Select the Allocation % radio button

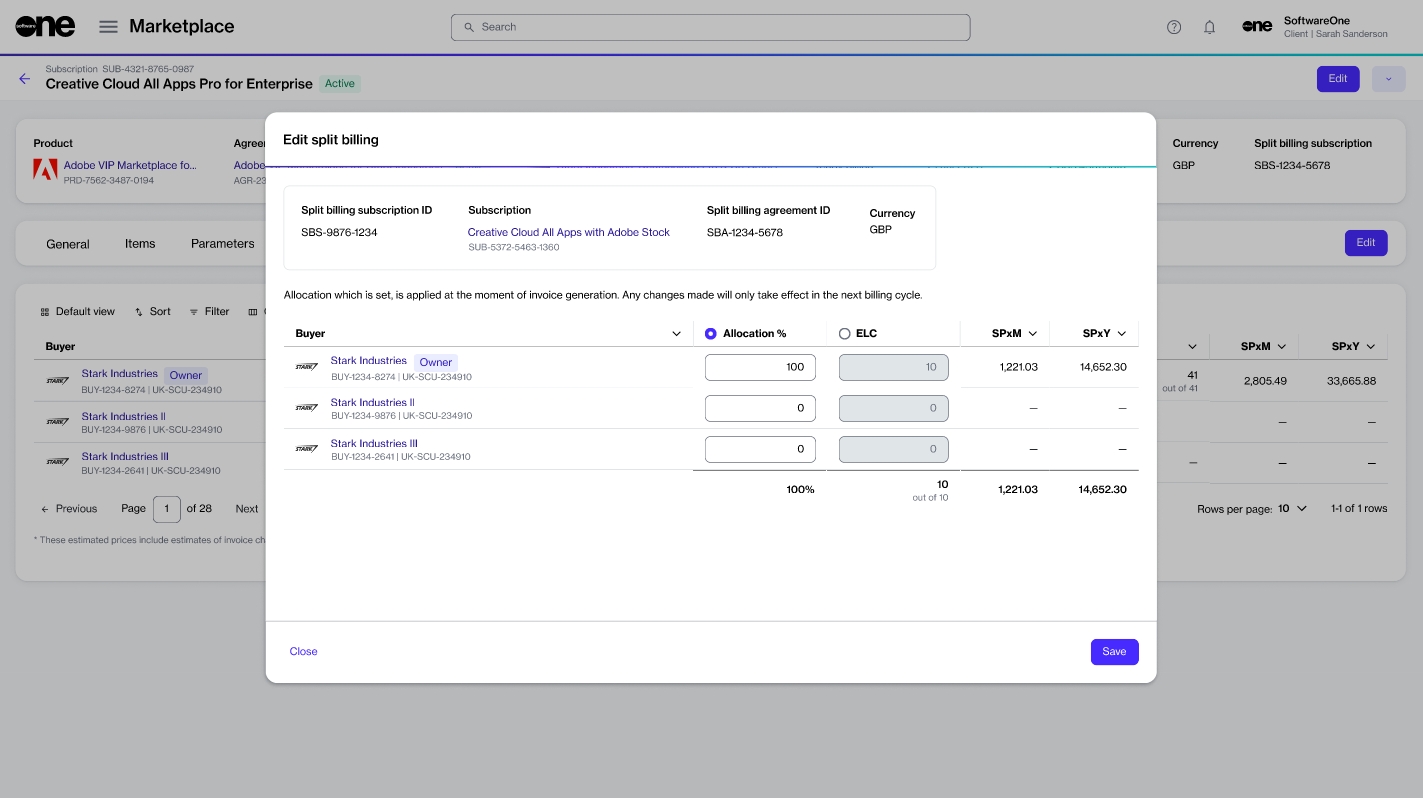pyautogui.click(x=711, y=334)
